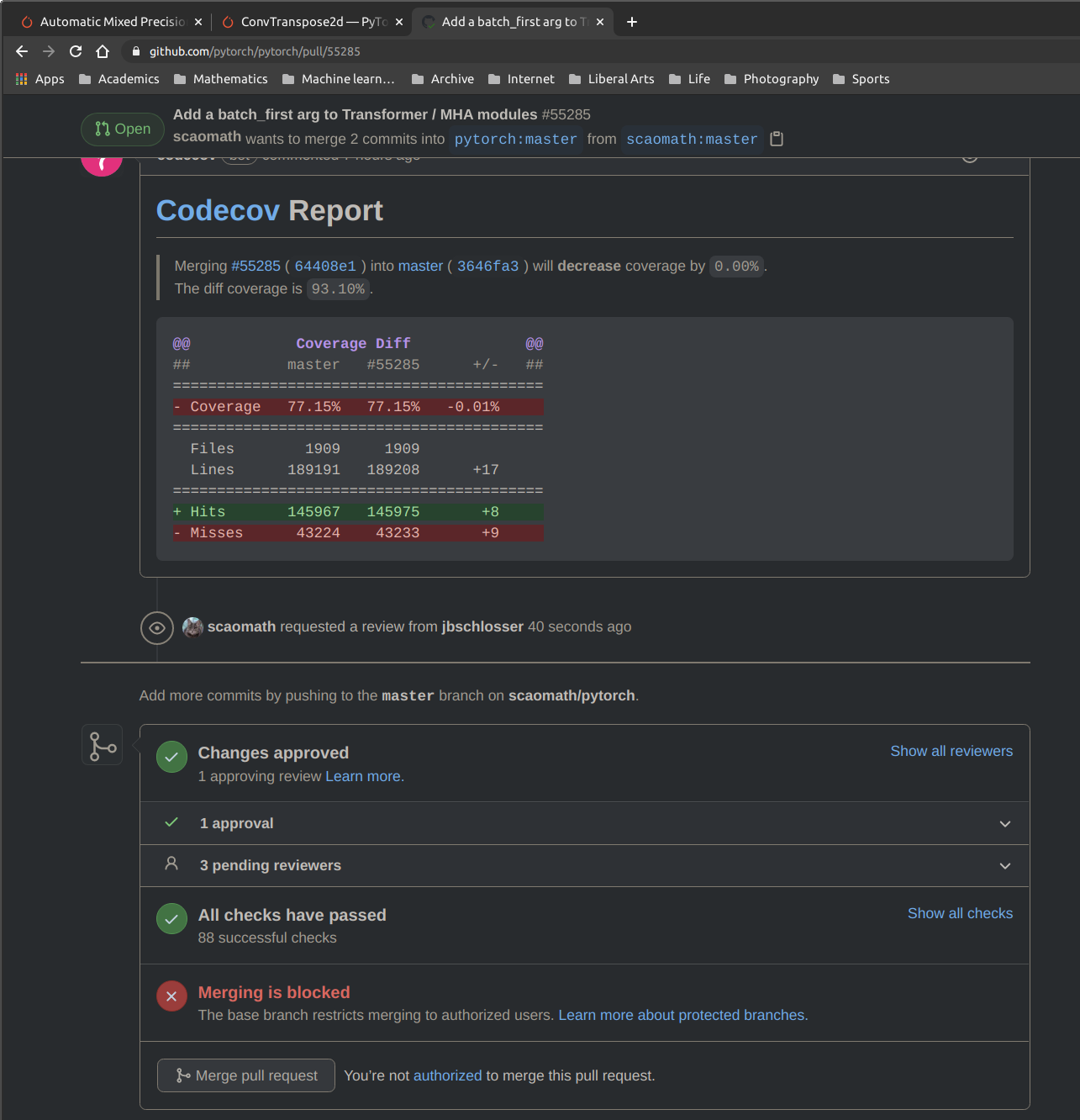Screen dimensions: 1080x1120
Task: Open the Mathematics bookmark folder
Action: pos(220,79)
